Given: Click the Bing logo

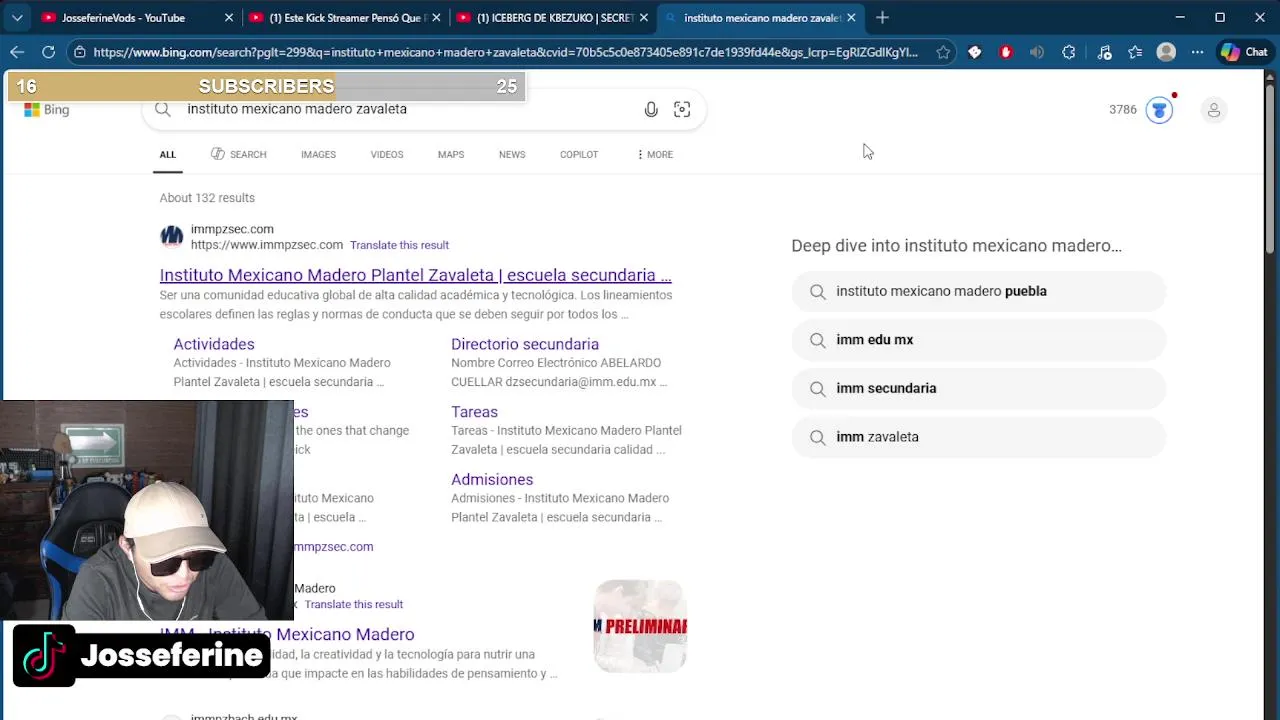Looking at the screenshot, I should [x=47, y=110].
